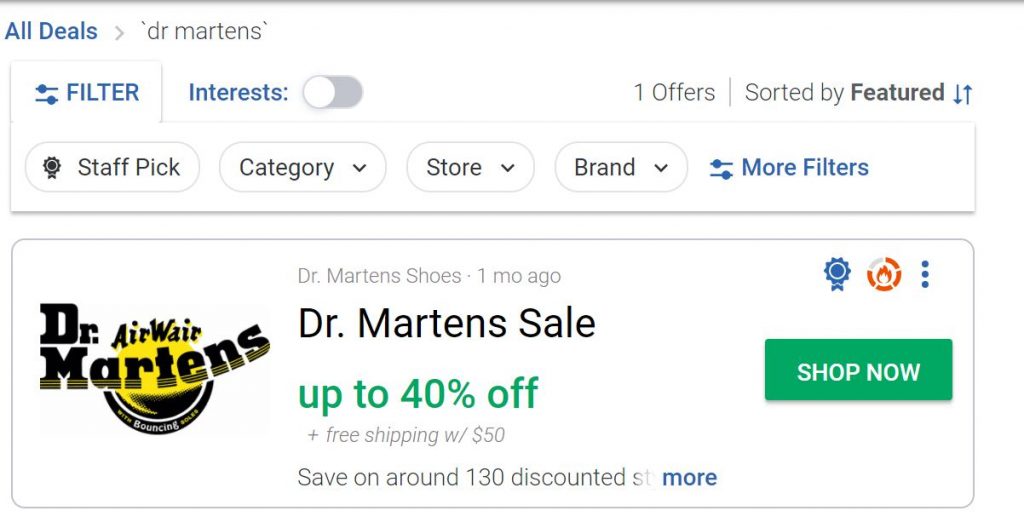The height and width of the screenshot is (528, 1024).
Task: Enable the Staff Pick filter chip
Action: [x=112, y=167]
